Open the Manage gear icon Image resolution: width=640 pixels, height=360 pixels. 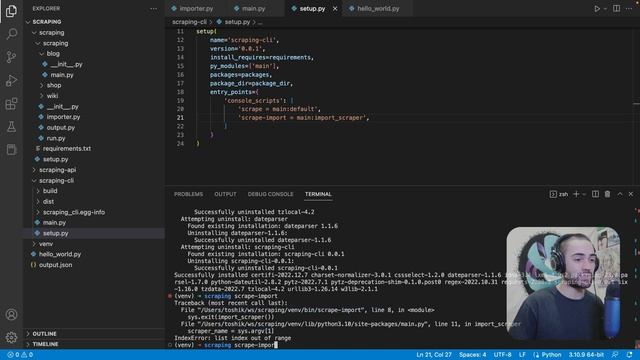pyautogui.click(x=11, y=337)
